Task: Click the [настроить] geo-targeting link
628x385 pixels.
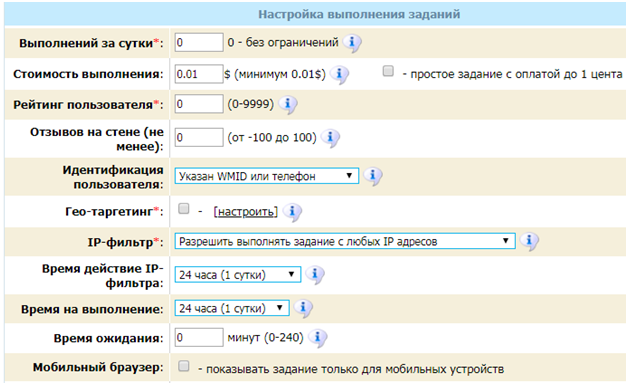Action: click(246, 212)
